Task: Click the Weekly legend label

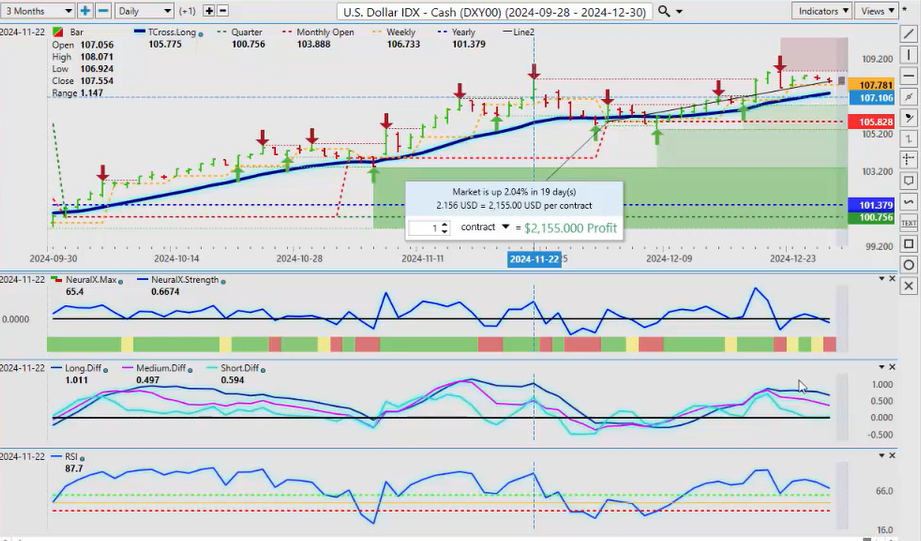Action: pyautogui.click(x=401, y=32)
